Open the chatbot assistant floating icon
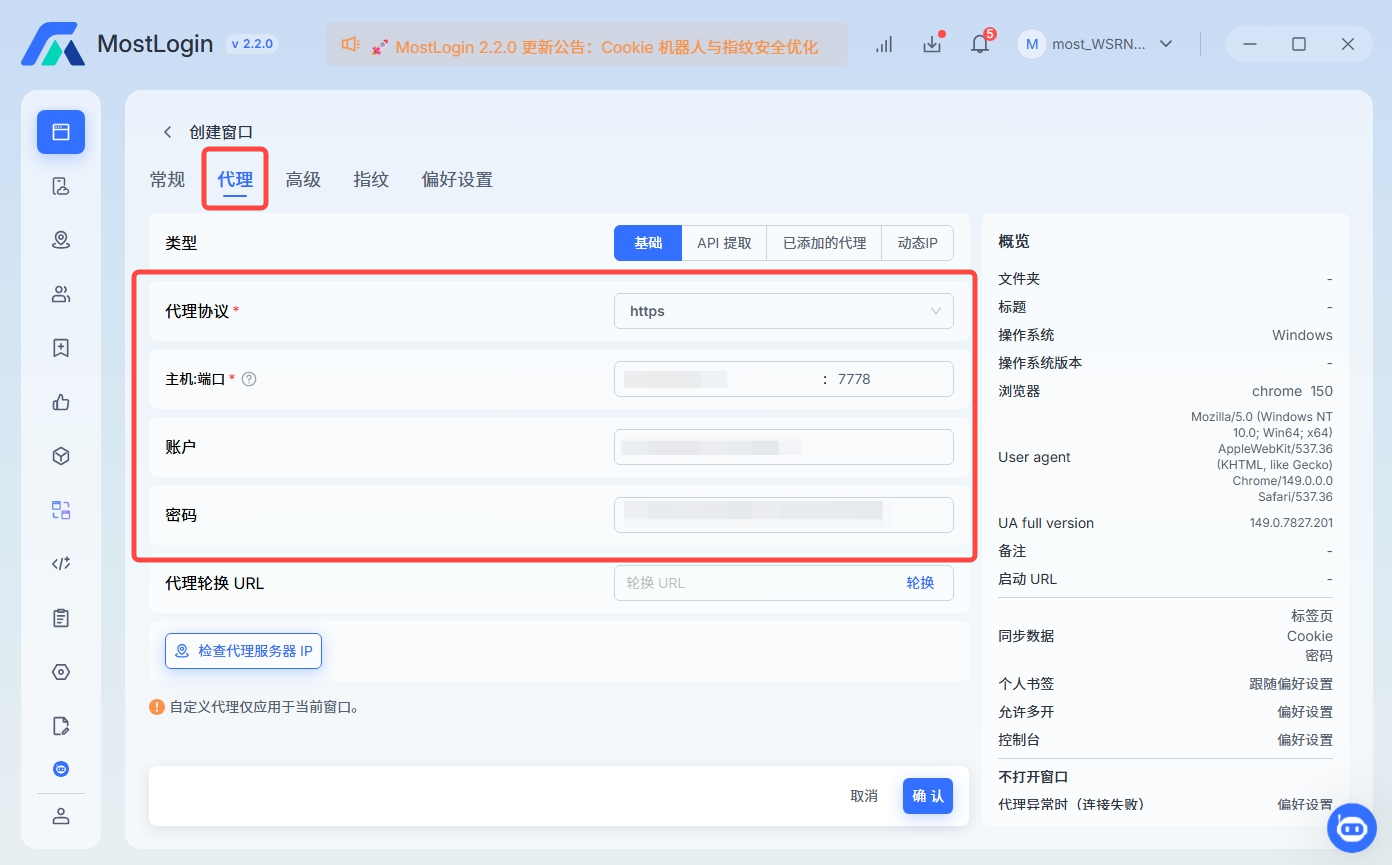This screenshot has width=1392, height=865. click(x=1352, y=828)
